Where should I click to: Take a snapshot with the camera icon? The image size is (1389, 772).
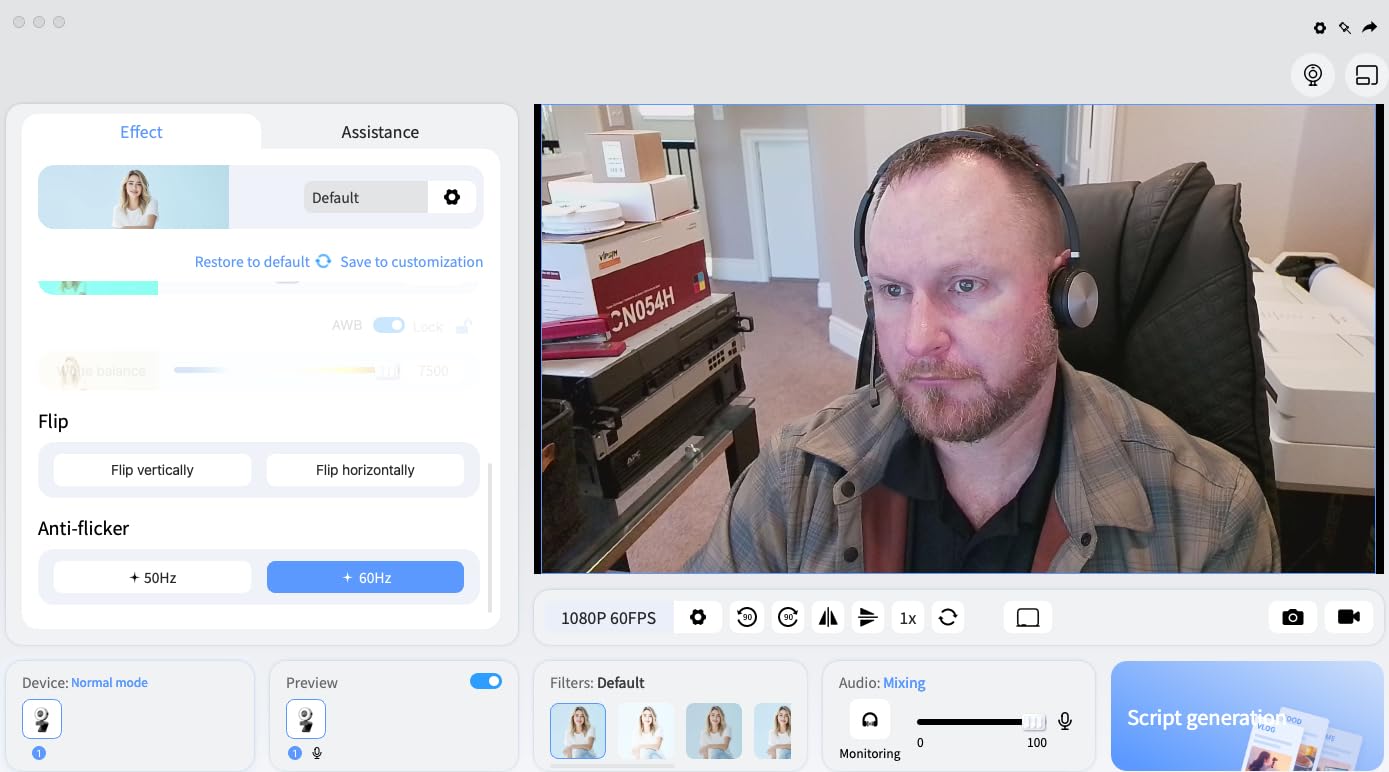pyautogui.click(x=1293, y=617)
